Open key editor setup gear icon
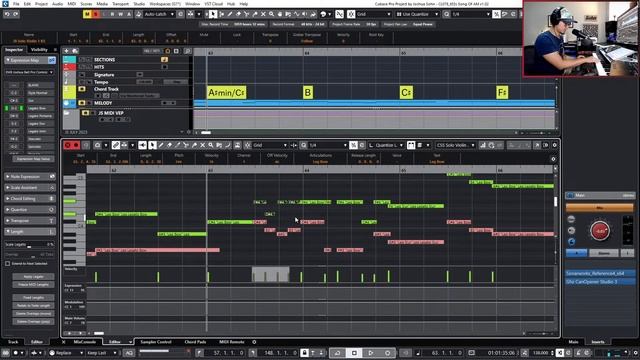Screen dimensions: 640x360 (554, 145)
